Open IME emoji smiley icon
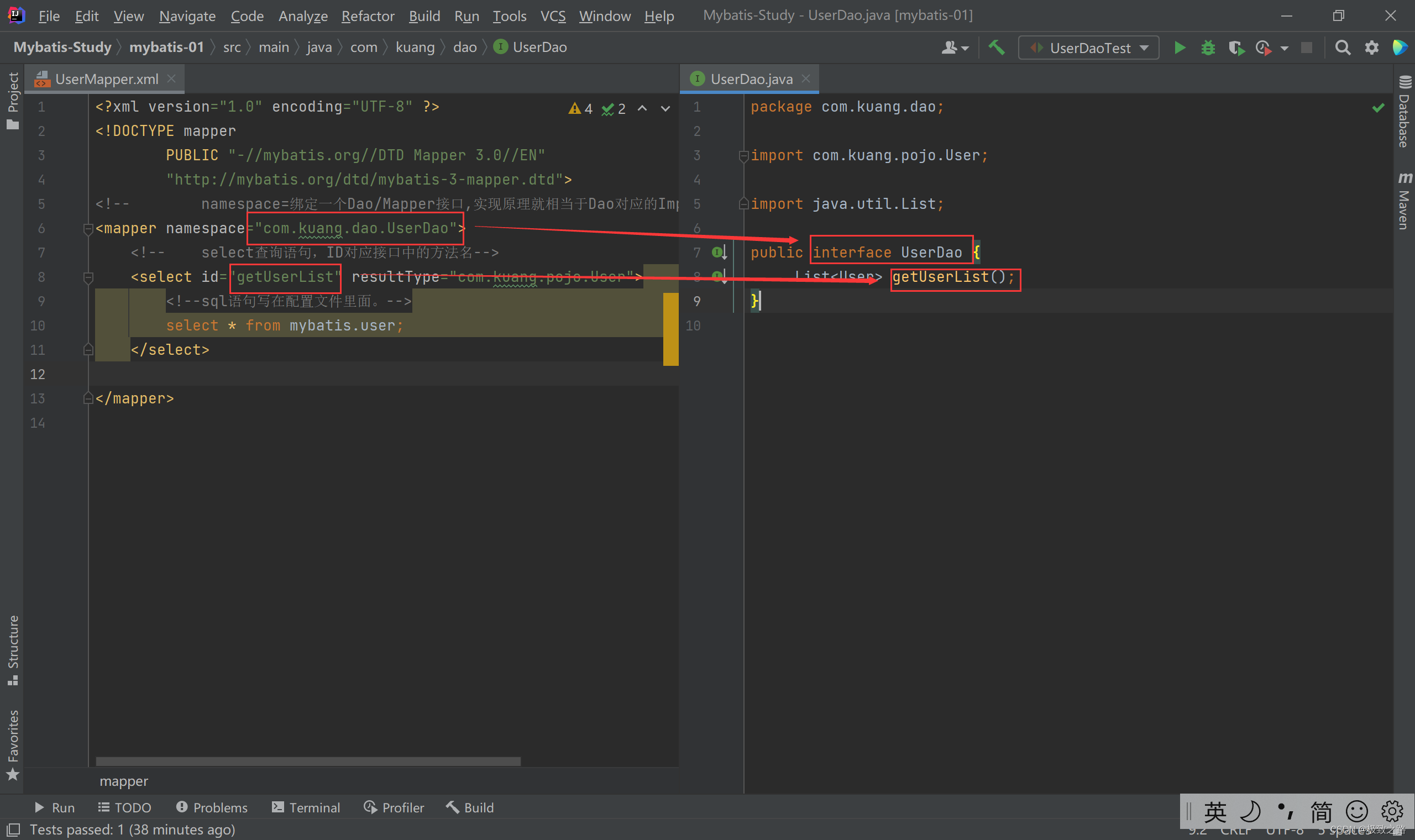Viewport: 1415px width, 840px height. (x=1357, y=812)
